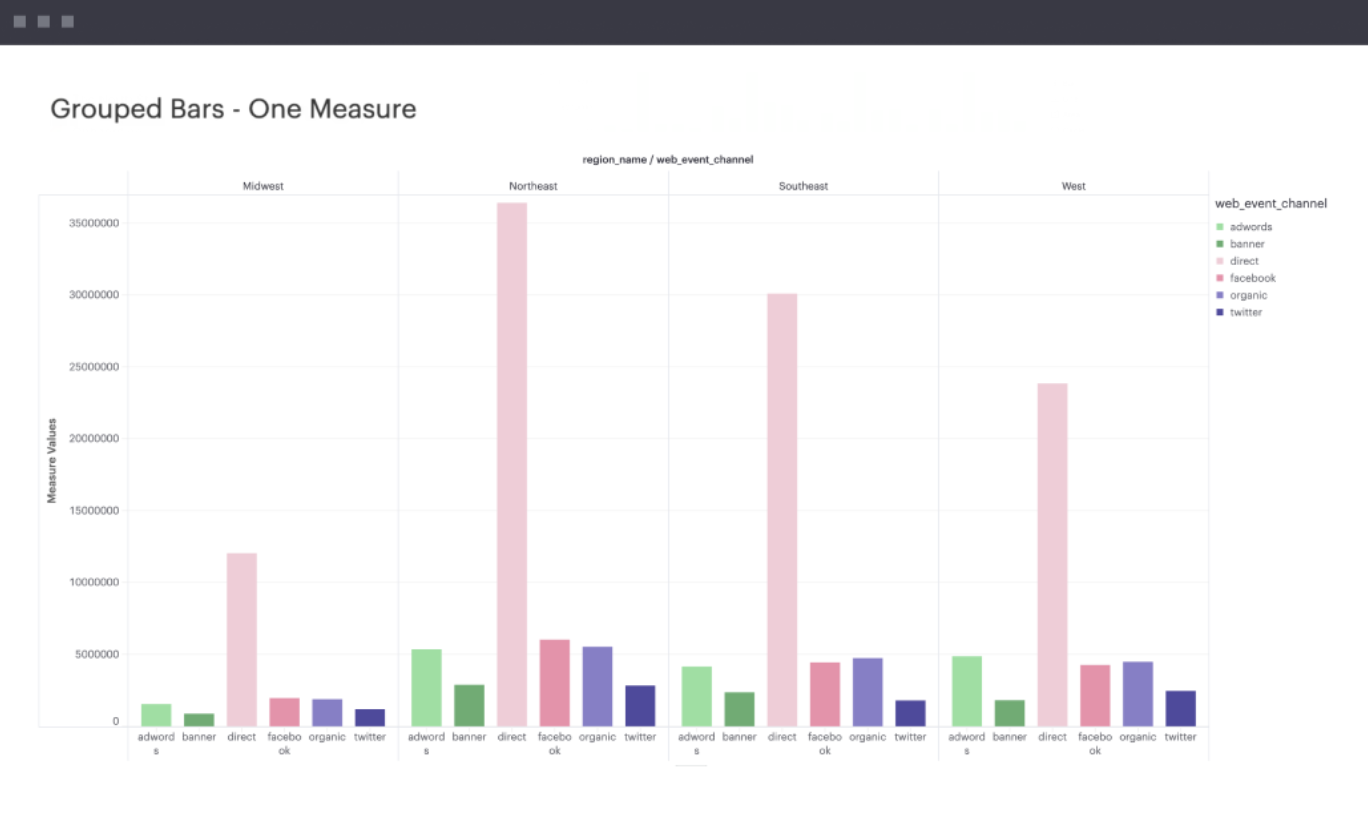Click the adwords legend color swatch

[1220, 227]
